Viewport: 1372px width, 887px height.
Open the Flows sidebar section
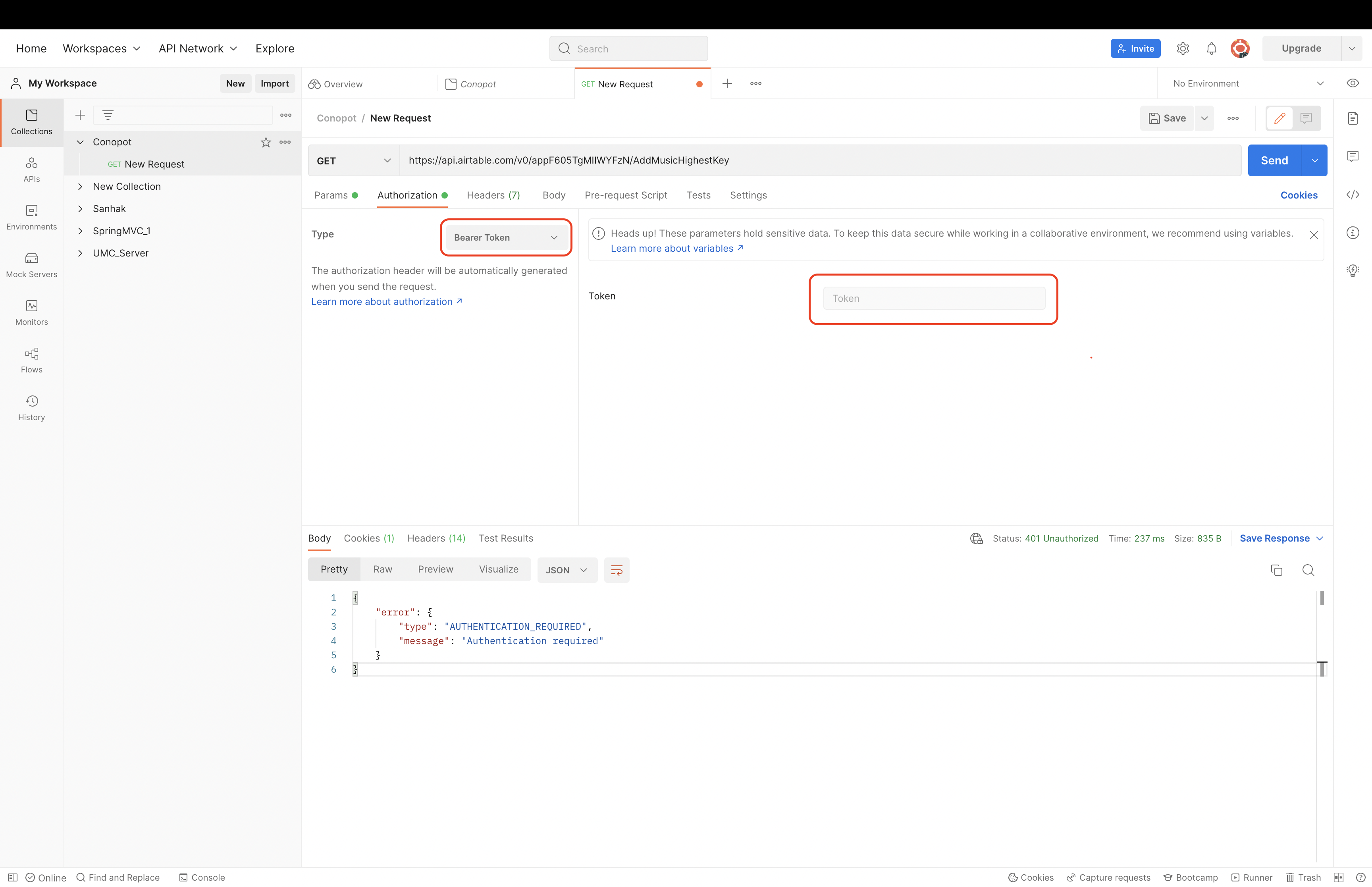pyautogui.click(x=32, y=360)
